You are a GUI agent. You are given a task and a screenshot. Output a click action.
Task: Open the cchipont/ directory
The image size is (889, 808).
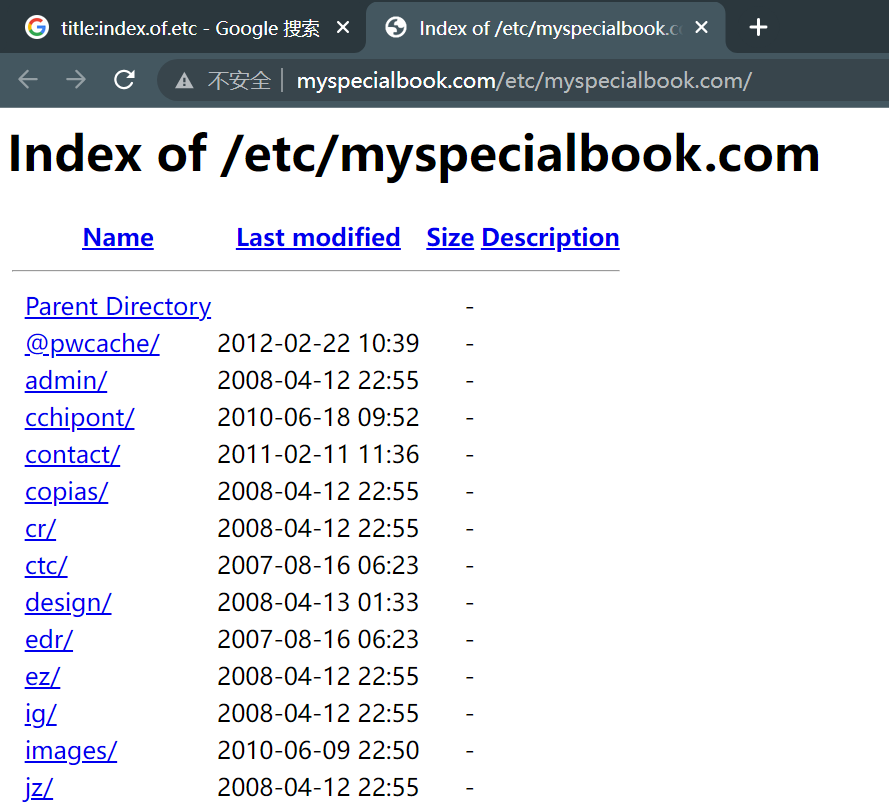(x=80, y=418)
